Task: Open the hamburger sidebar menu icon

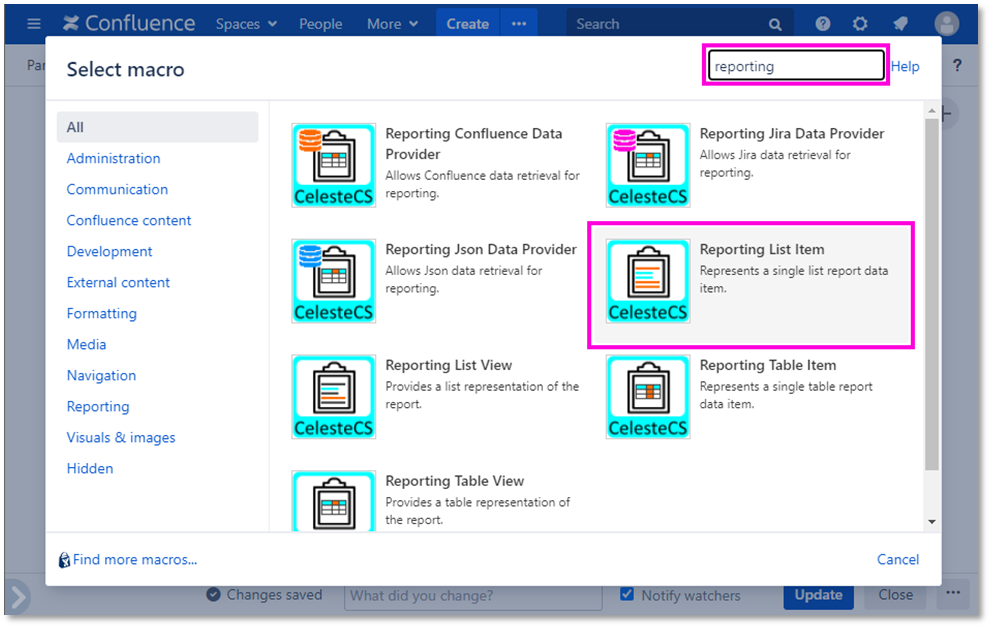Action: [34, 24]
